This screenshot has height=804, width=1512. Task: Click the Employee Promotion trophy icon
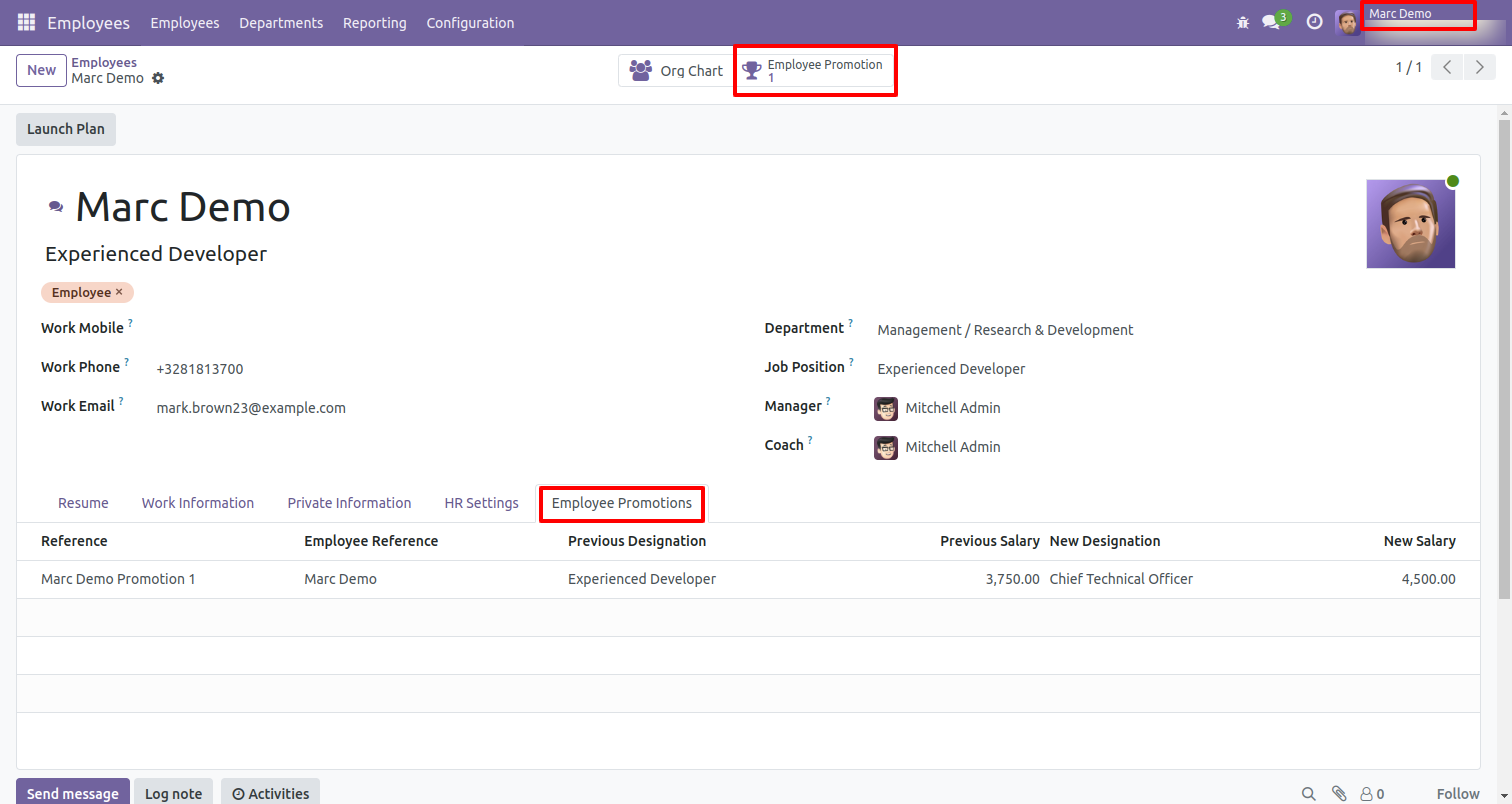click(751, 71)
